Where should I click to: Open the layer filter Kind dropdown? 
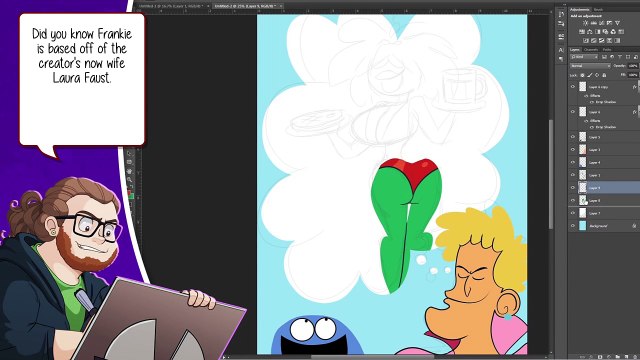tap(584, 57)
